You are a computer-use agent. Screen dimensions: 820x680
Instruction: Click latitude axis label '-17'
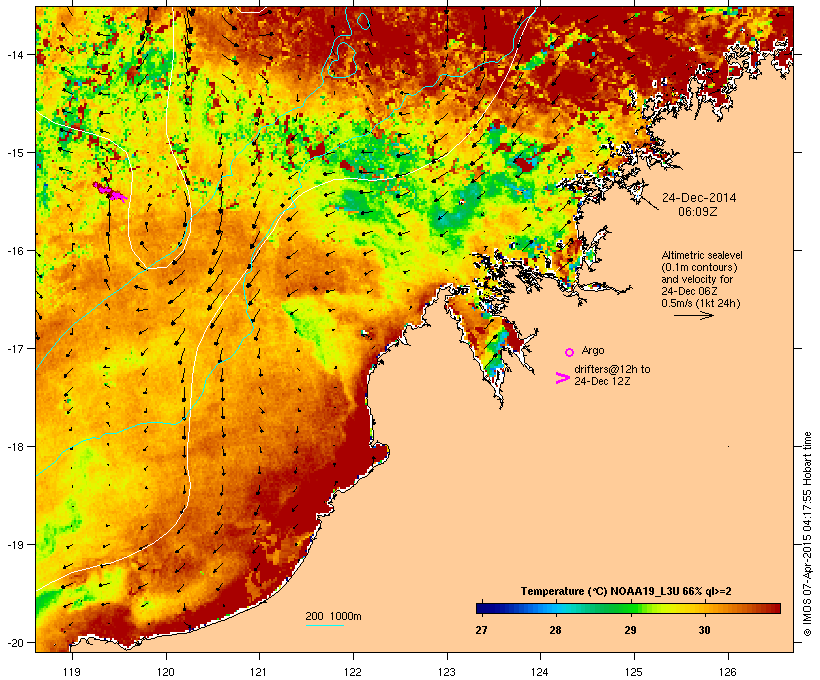(14, 348)
